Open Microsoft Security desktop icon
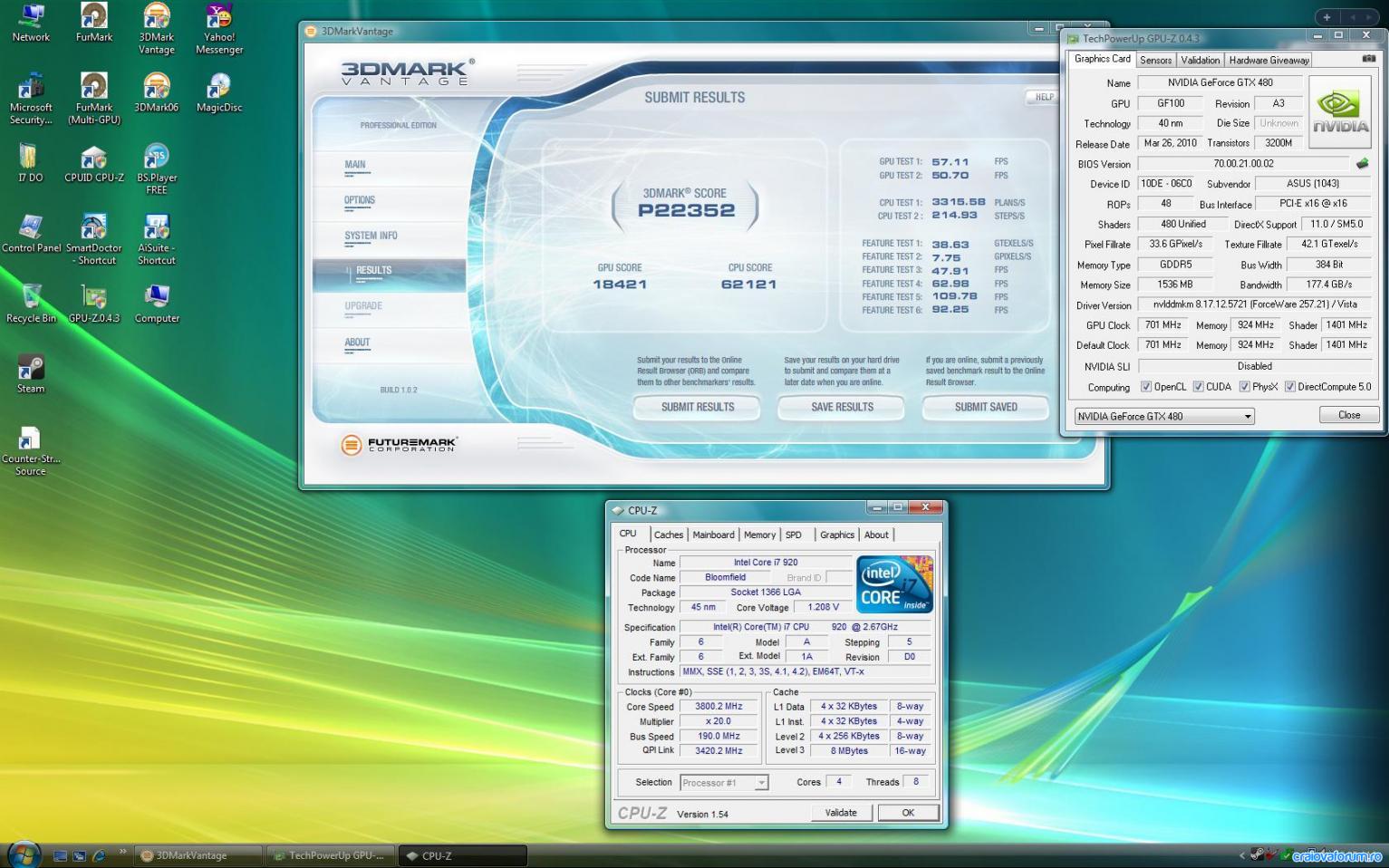This screenshot has height=868, width=1389. coord(31,99)
